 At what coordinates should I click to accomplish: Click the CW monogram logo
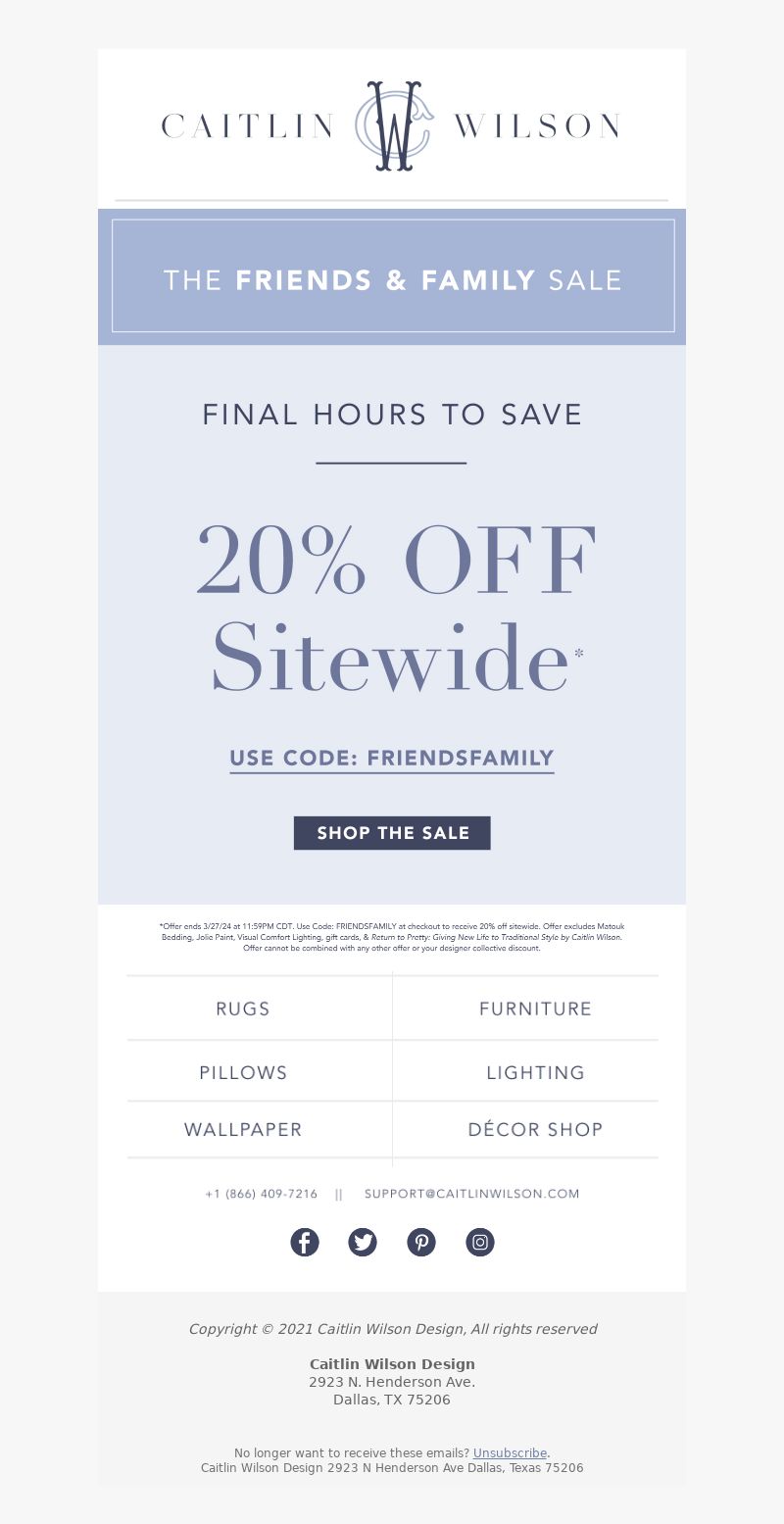coord(393,125)
